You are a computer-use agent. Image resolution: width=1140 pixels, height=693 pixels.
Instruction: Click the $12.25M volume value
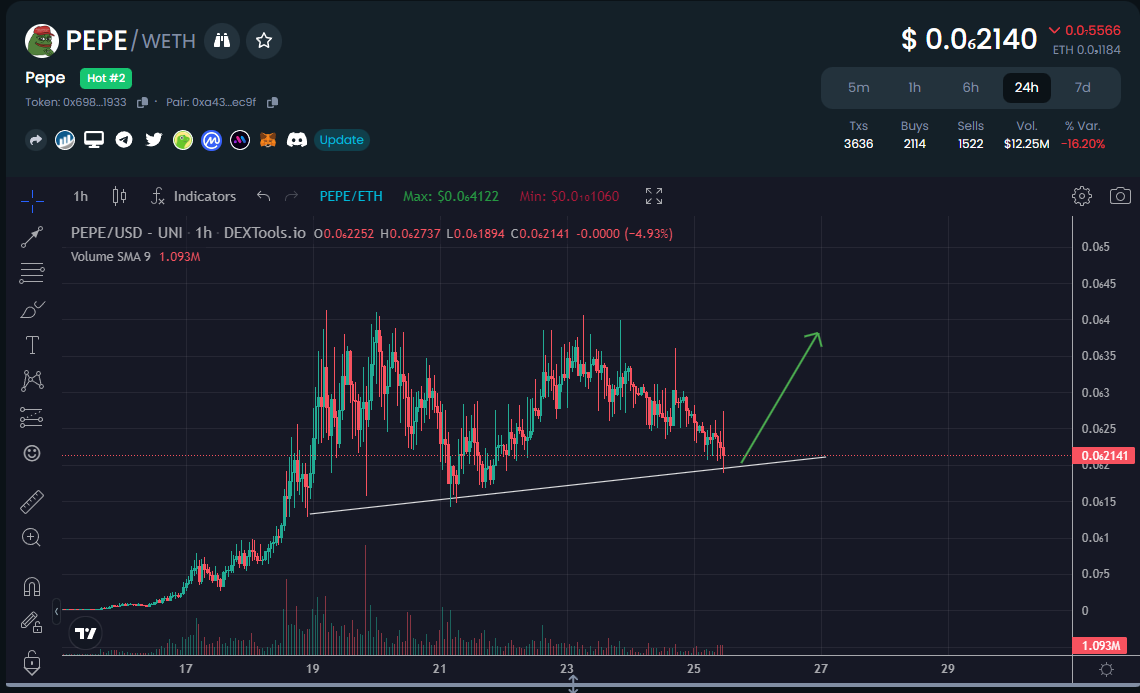pos(1027,144)
